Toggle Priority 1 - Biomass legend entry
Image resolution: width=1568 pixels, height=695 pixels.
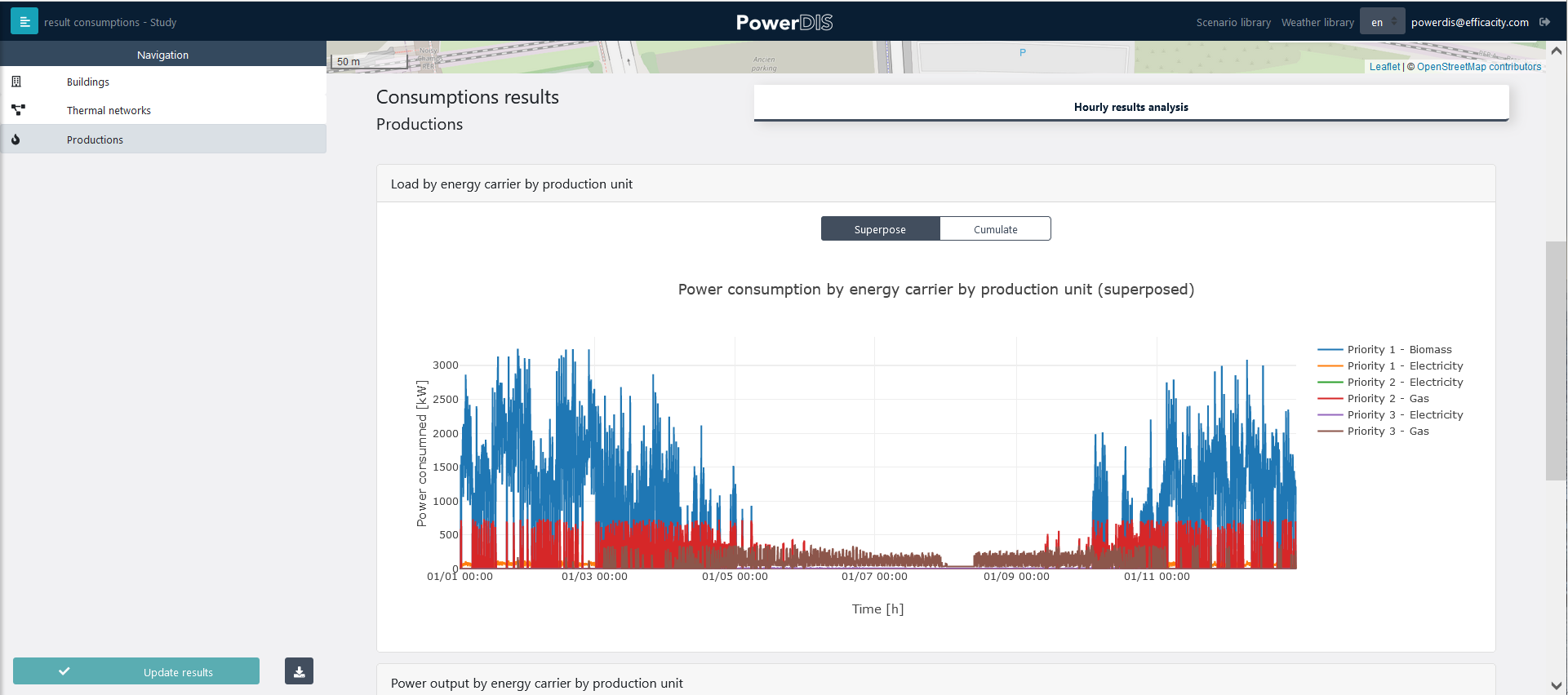[x=1385, y=349]
